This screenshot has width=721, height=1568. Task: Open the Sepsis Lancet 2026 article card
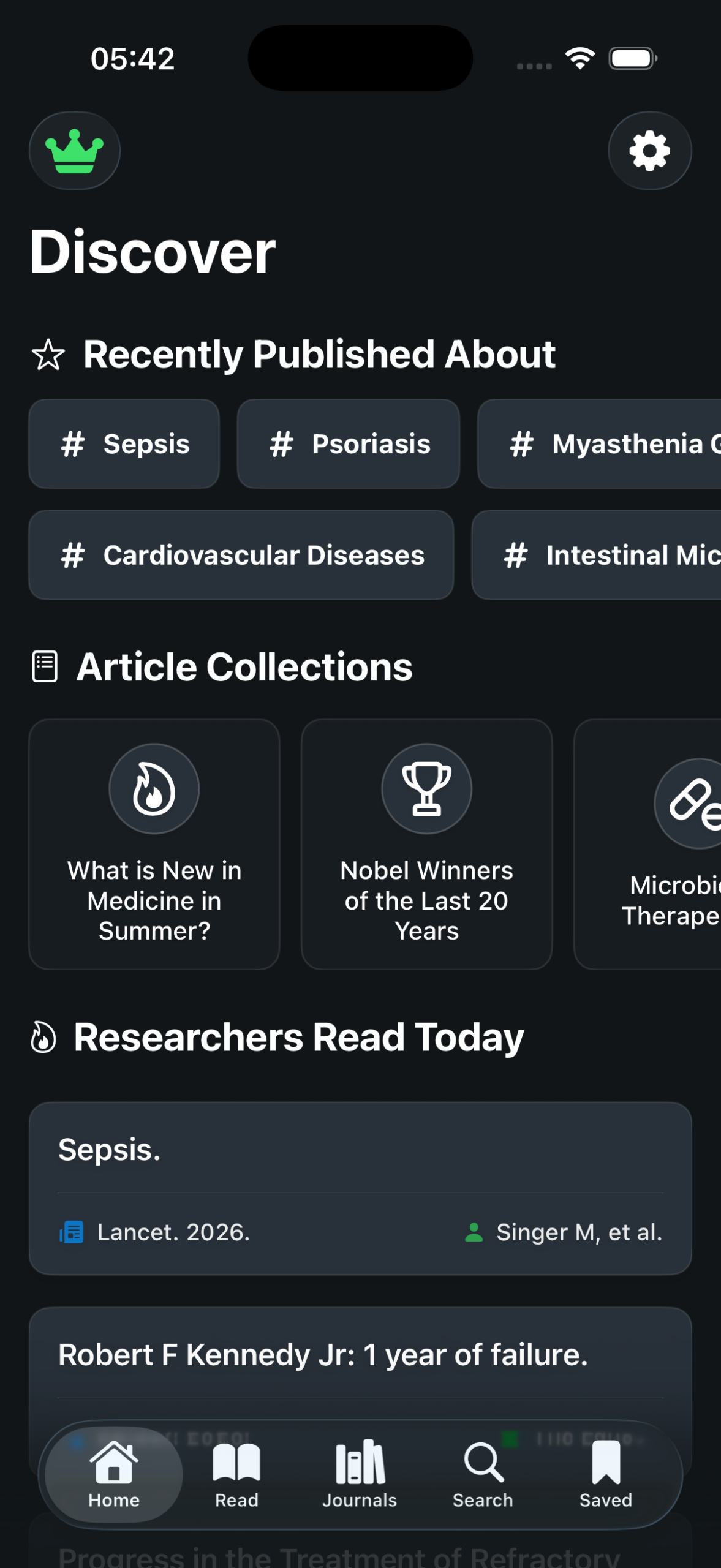(x=360, y=1188)
